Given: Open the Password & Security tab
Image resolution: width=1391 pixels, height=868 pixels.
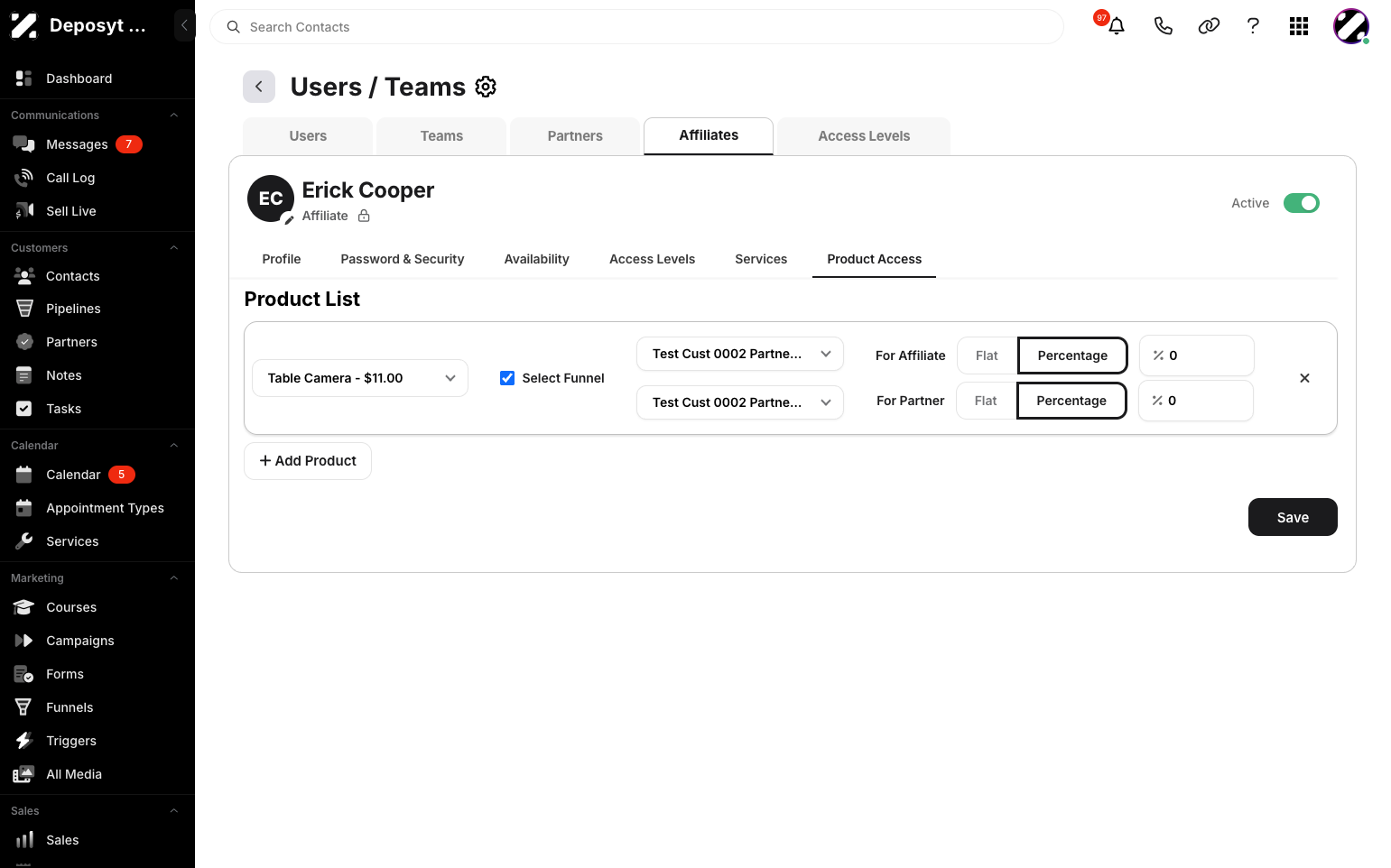Looking at the screenshot, I should 403,259.
